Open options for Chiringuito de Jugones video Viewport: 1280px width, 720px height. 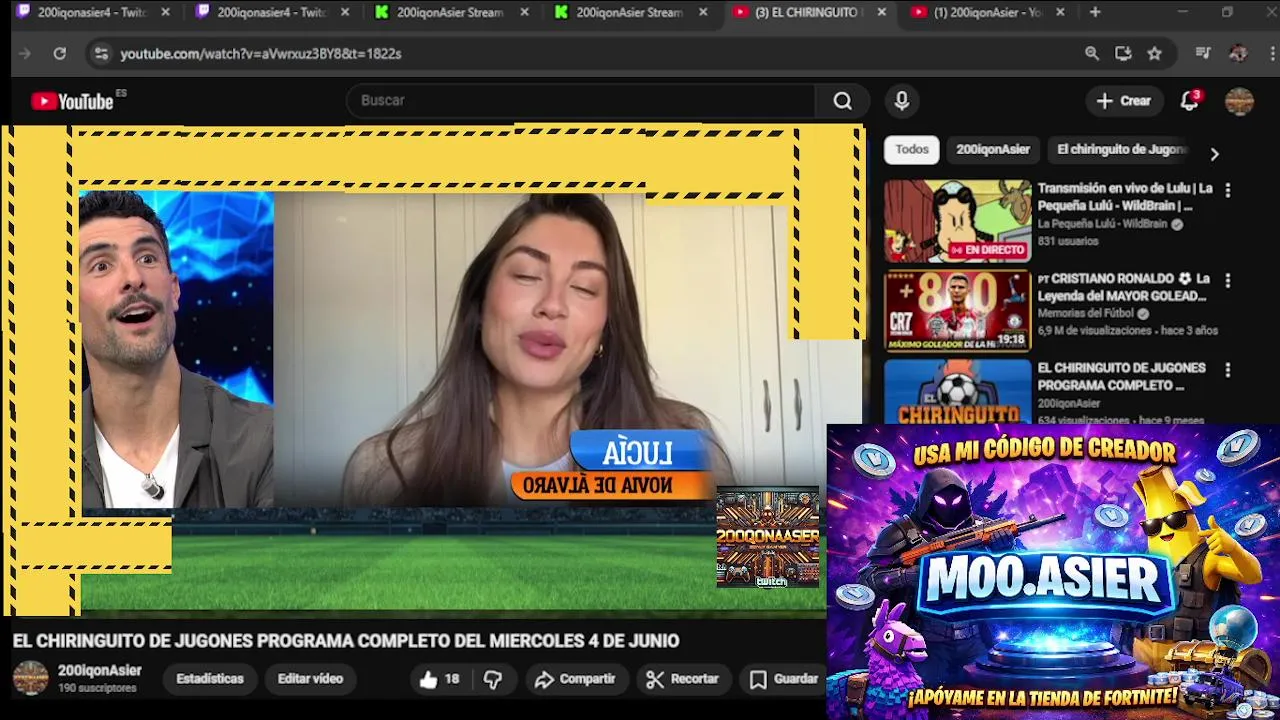coord(1227,370)
